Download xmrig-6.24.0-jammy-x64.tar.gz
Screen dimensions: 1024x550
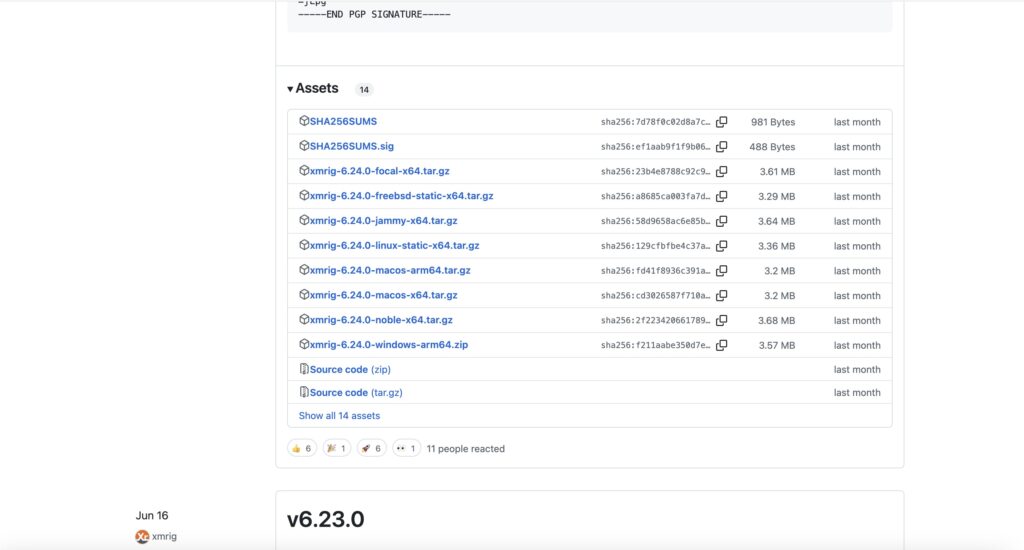[383, 221]
